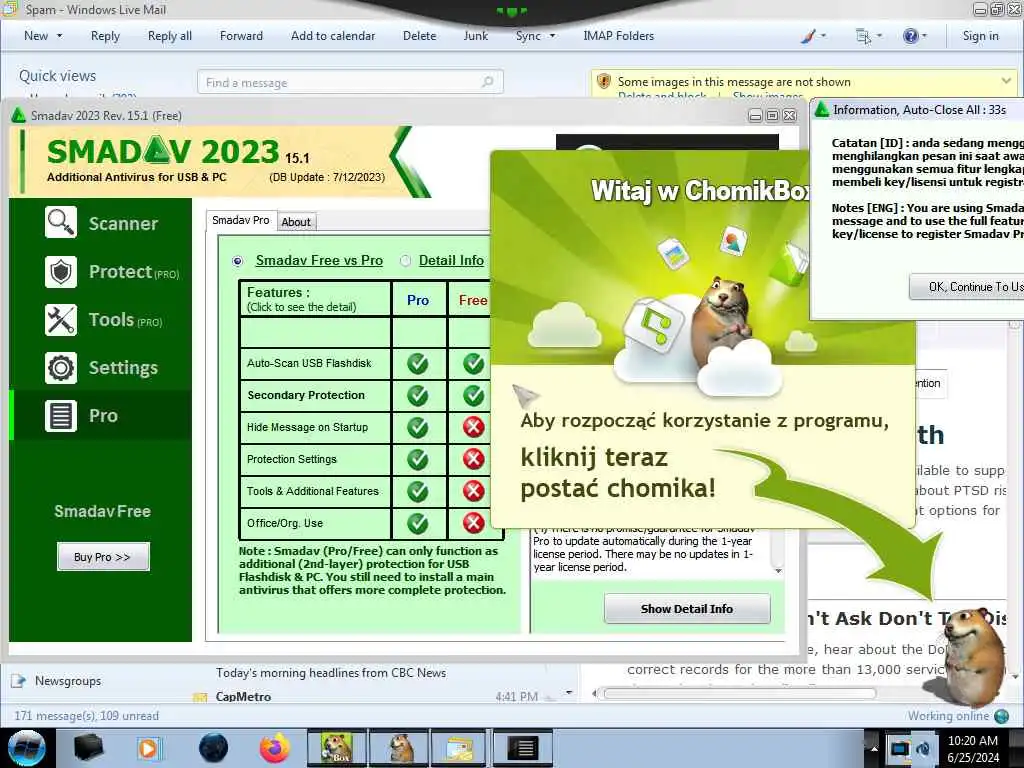This screenshot has height=768, width=1024.
Task: Open the Scanner section in Smadav
Action: point(101,223)
